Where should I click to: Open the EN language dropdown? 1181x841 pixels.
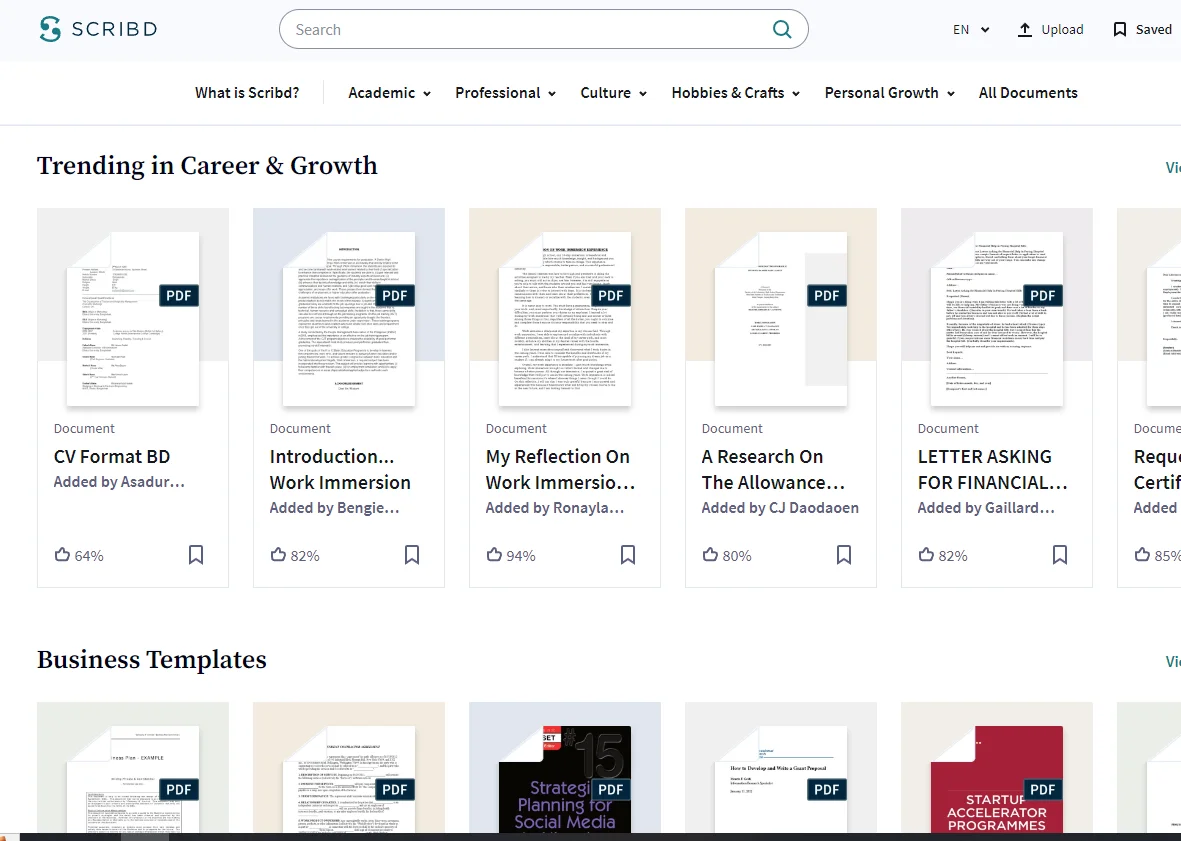(x=971, y=29)
